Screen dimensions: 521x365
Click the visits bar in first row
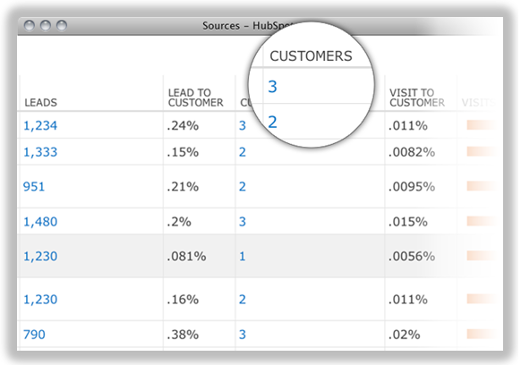click(x=482, y=125)
